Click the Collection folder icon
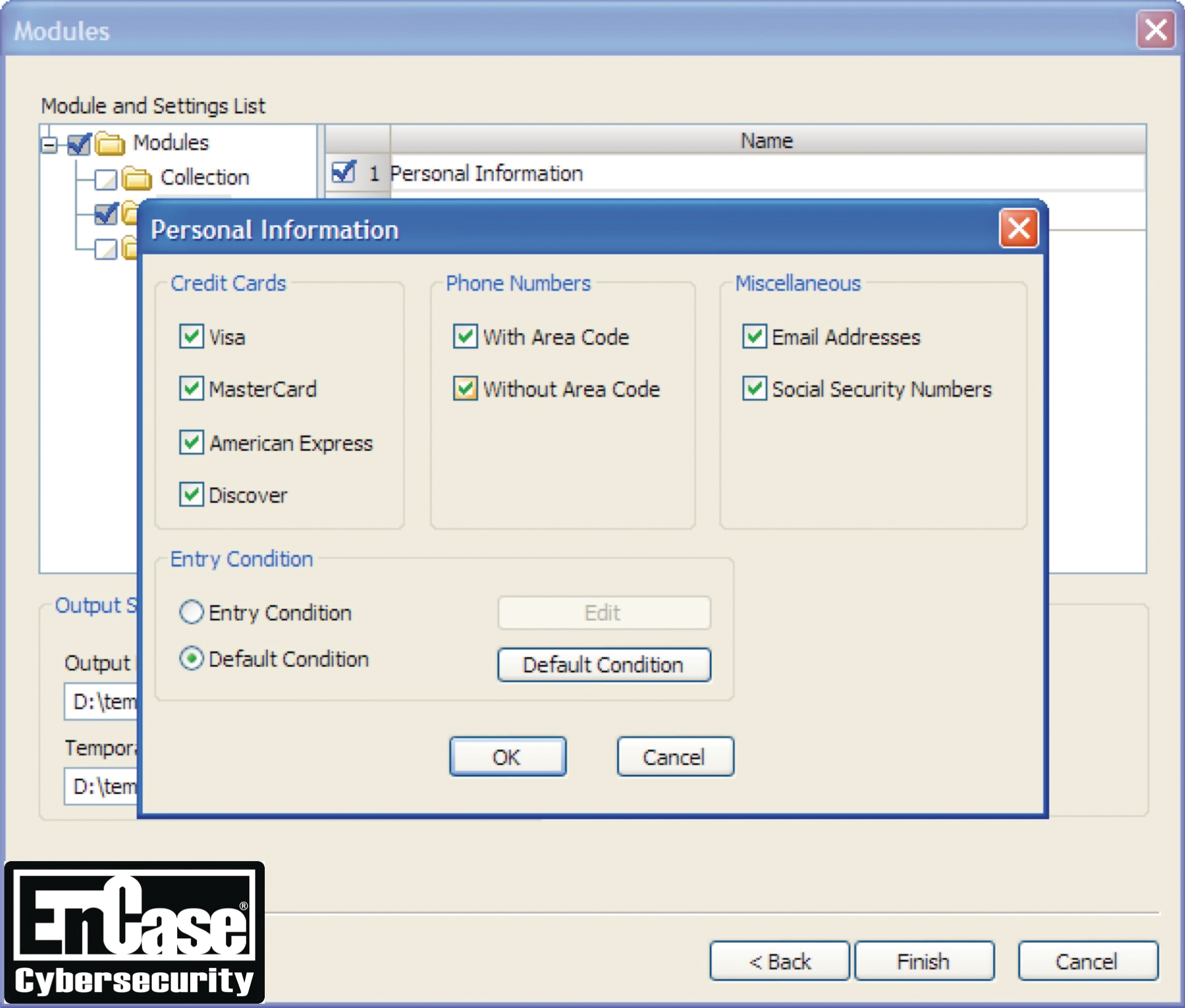Viewport: 1185px width, 1008px height. pyautogui.click(x=136, y=178)
